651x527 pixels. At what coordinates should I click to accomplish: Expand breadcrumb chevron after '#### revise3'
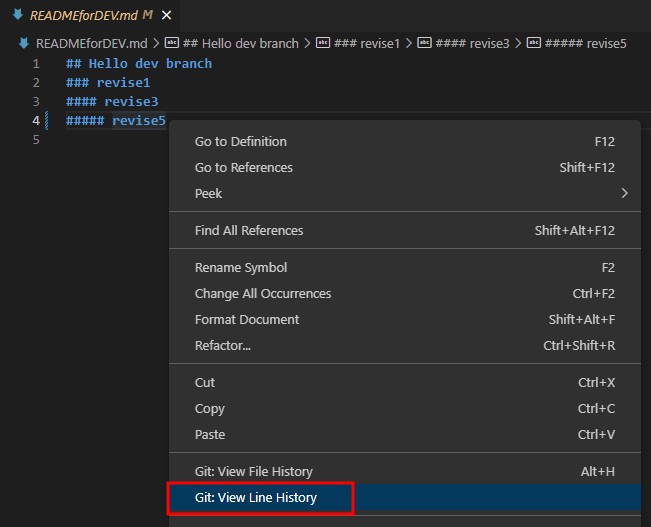(518, 43)
